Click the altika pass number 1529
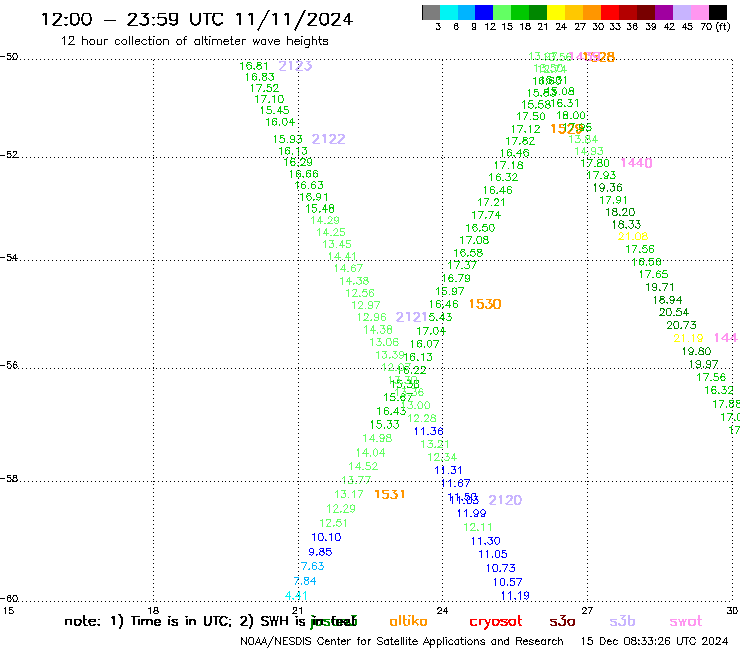This screenshot has height=650, width=740. (x=565, y=128)
